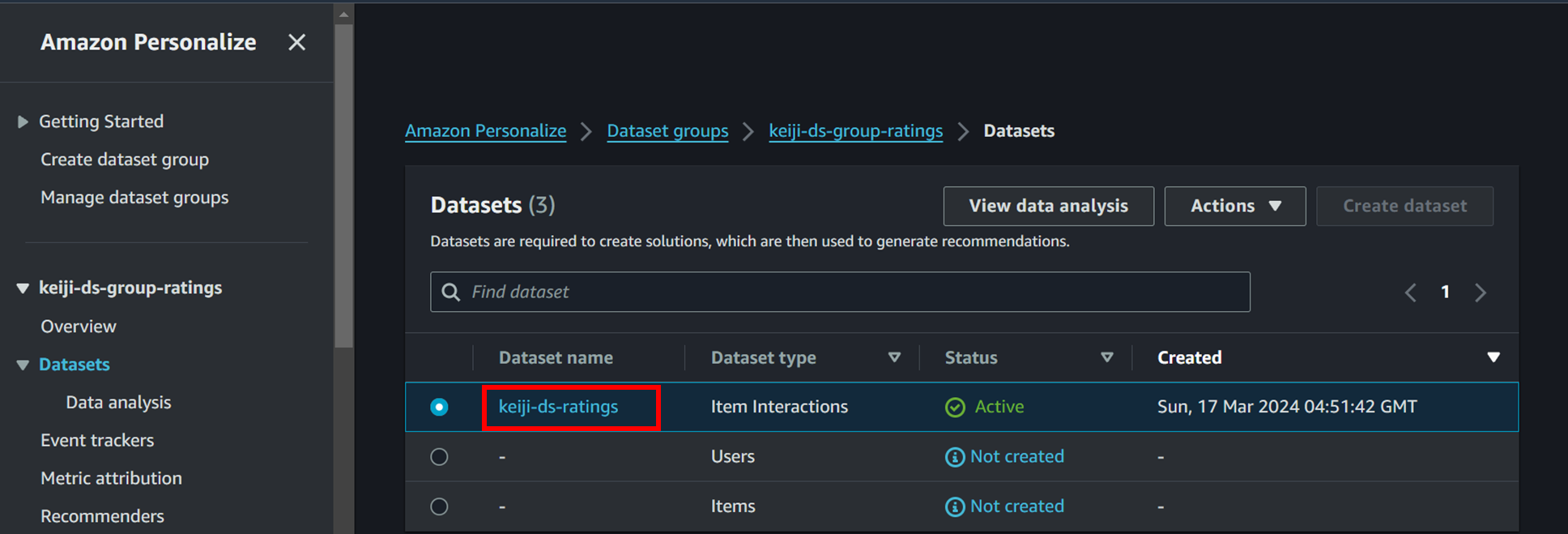Viewport: 1568px width, 534px height.
Task: Open Event trackers in sidebar
Action: (x=97, y=440)
